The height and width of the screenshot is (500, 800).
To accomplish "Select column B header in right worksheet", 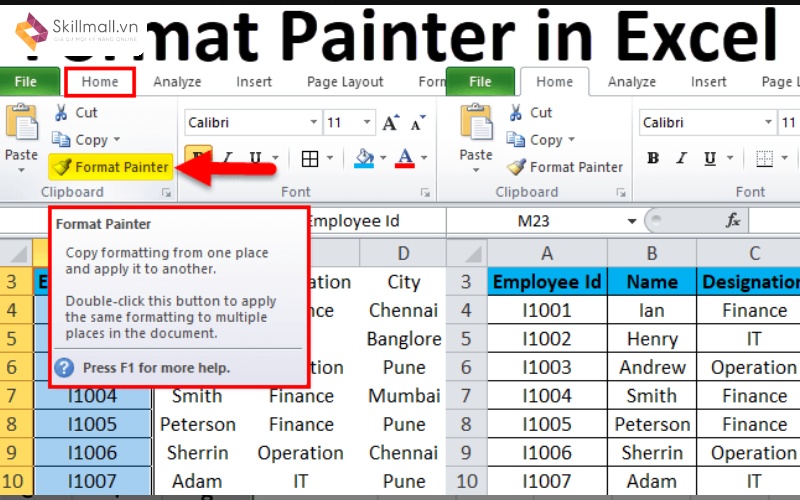I will tap(652, 253).
